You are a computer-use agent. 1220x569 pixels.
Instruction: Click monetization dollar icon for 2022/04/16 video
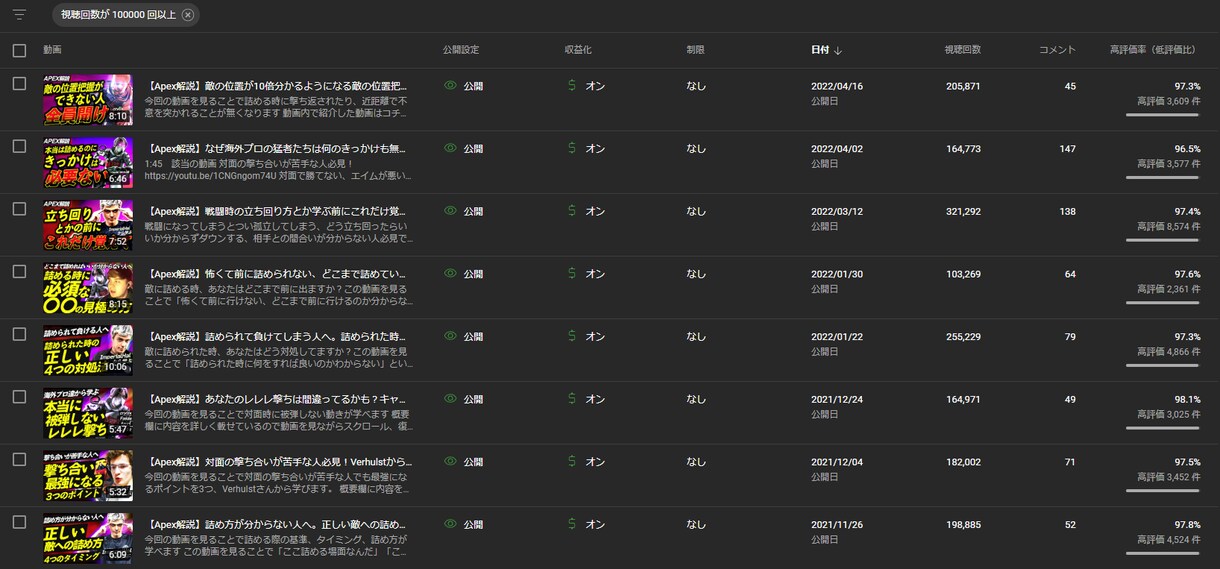click(x=571, y=86)
